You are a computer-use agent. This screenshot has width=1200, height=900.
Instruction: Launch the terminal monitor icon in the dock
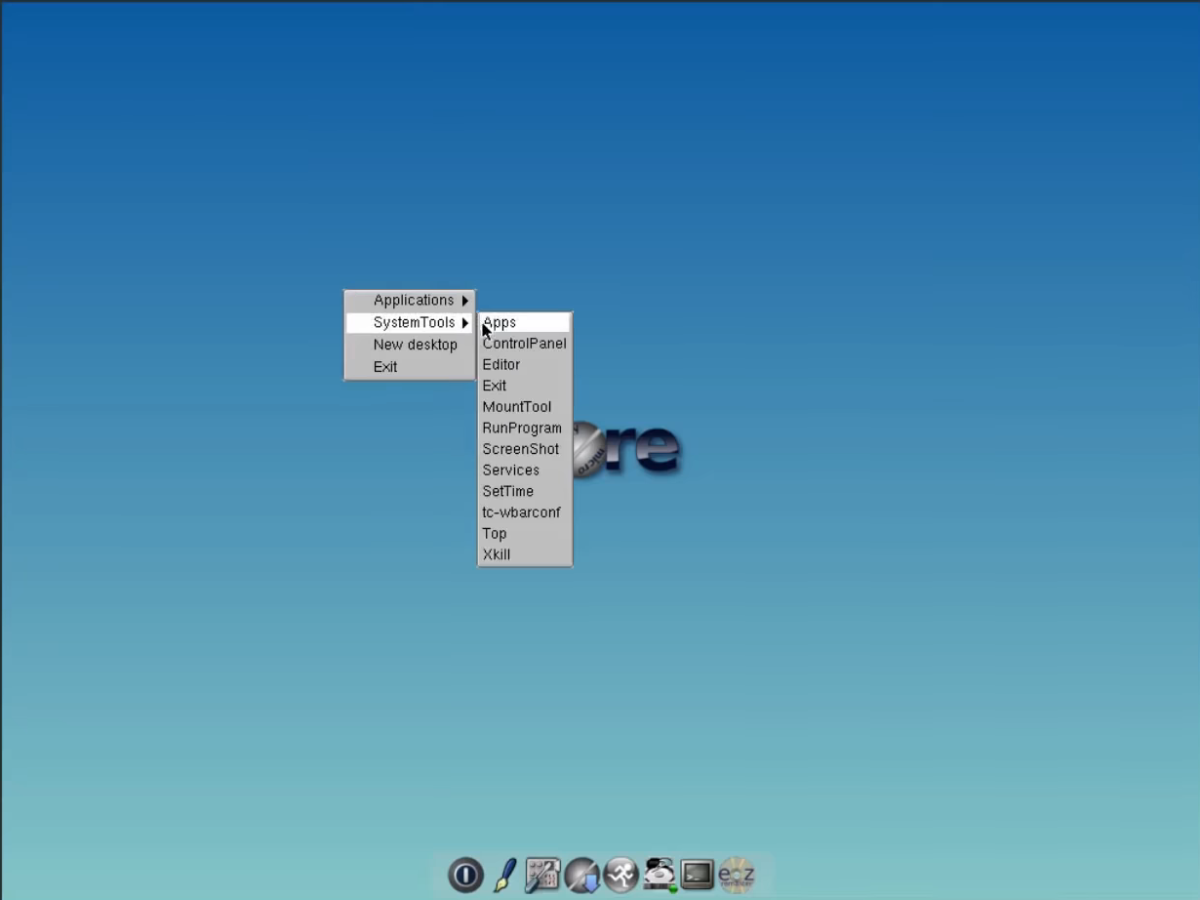tap(697, 875)
